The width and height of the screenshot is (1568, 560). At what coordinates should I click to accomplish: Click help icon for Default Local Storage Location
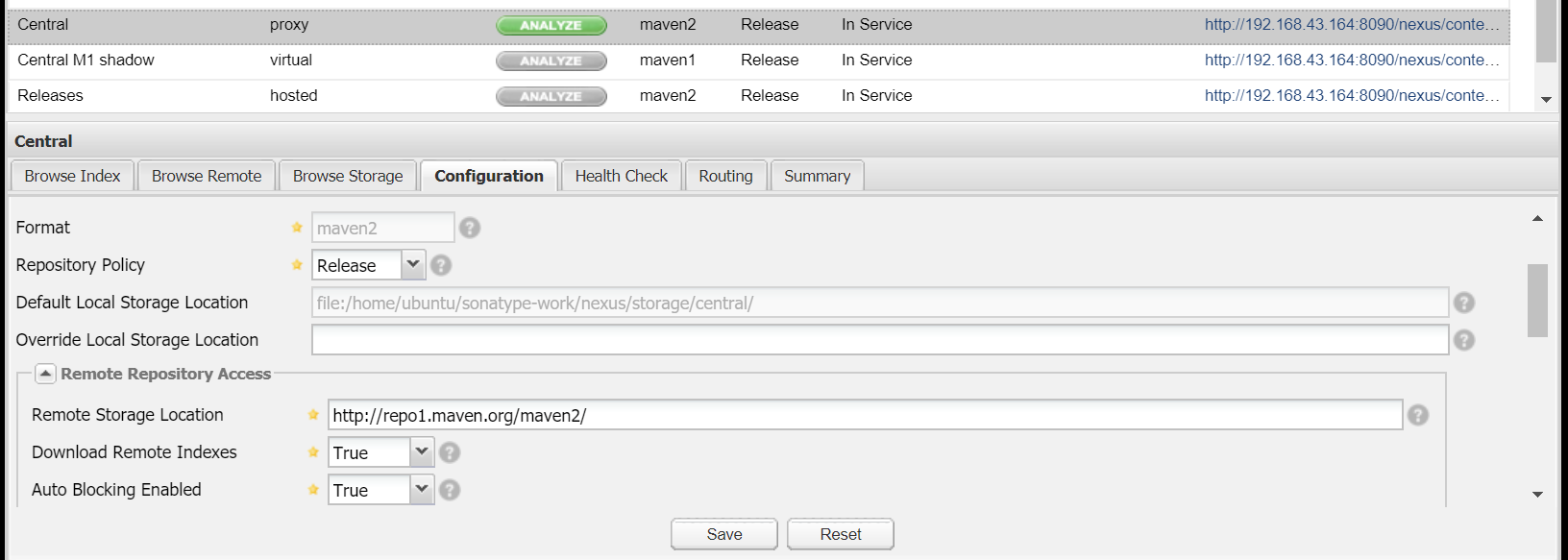pyautogui.click(x=1463, y=303)
